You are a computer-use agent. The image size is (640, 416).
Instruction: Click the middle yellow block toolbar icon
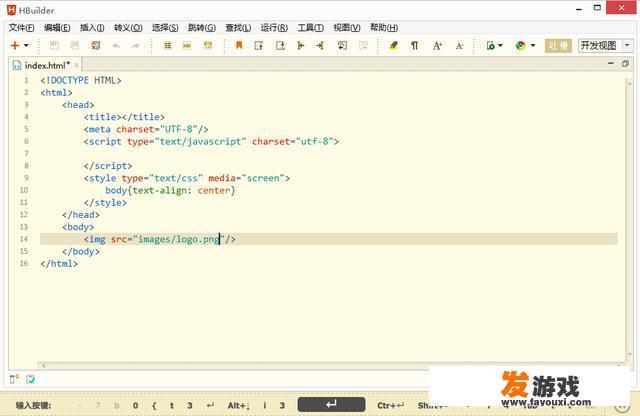[187, 45]
